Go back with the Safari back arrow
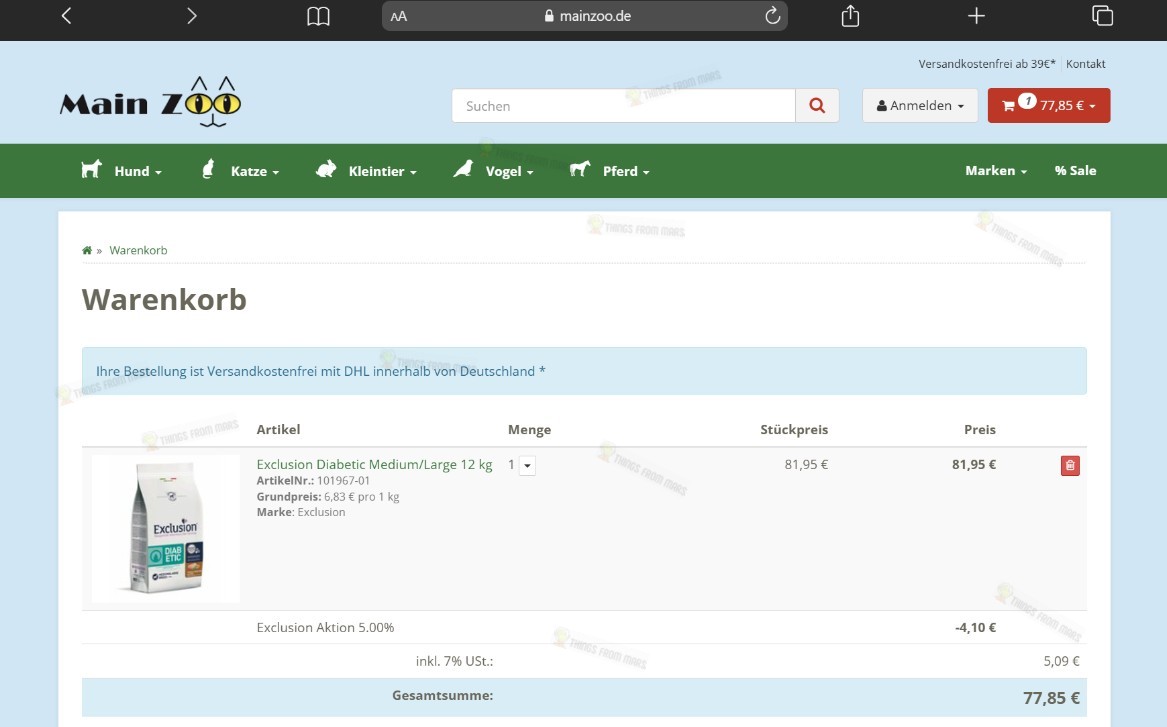 [66, 16]
